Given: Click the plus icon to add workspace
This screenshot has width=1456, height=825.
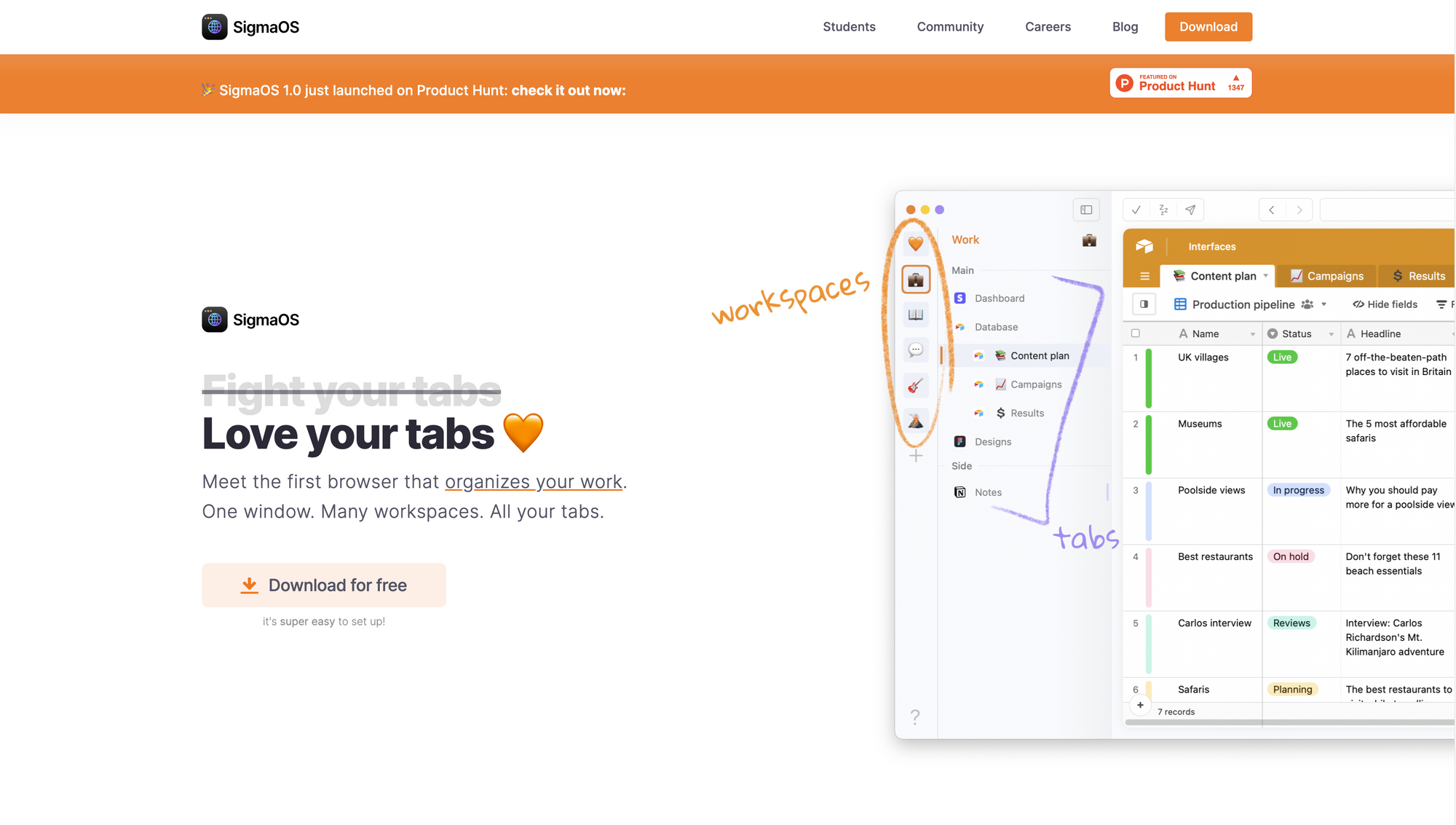Looking at the screenshot, I should (916, 456).
